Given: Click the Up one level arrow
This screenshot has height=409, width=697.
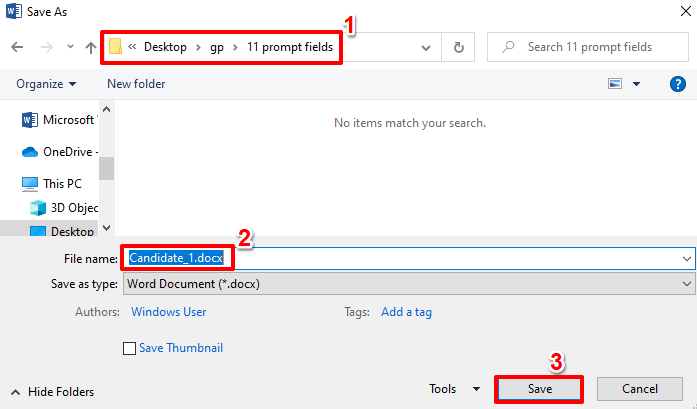Looking at the screenshot, I should click(x=91, y=47).
